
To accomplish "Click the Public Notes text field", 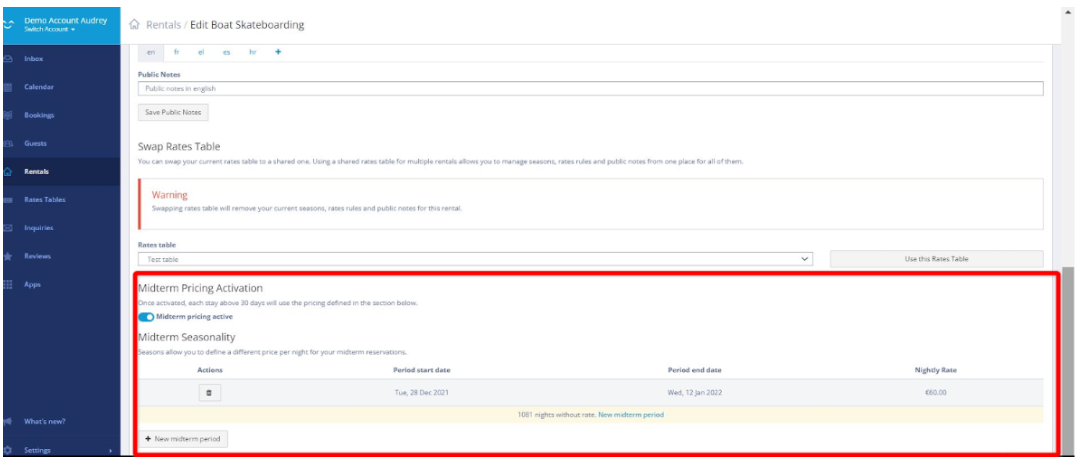I will (590, 89).
